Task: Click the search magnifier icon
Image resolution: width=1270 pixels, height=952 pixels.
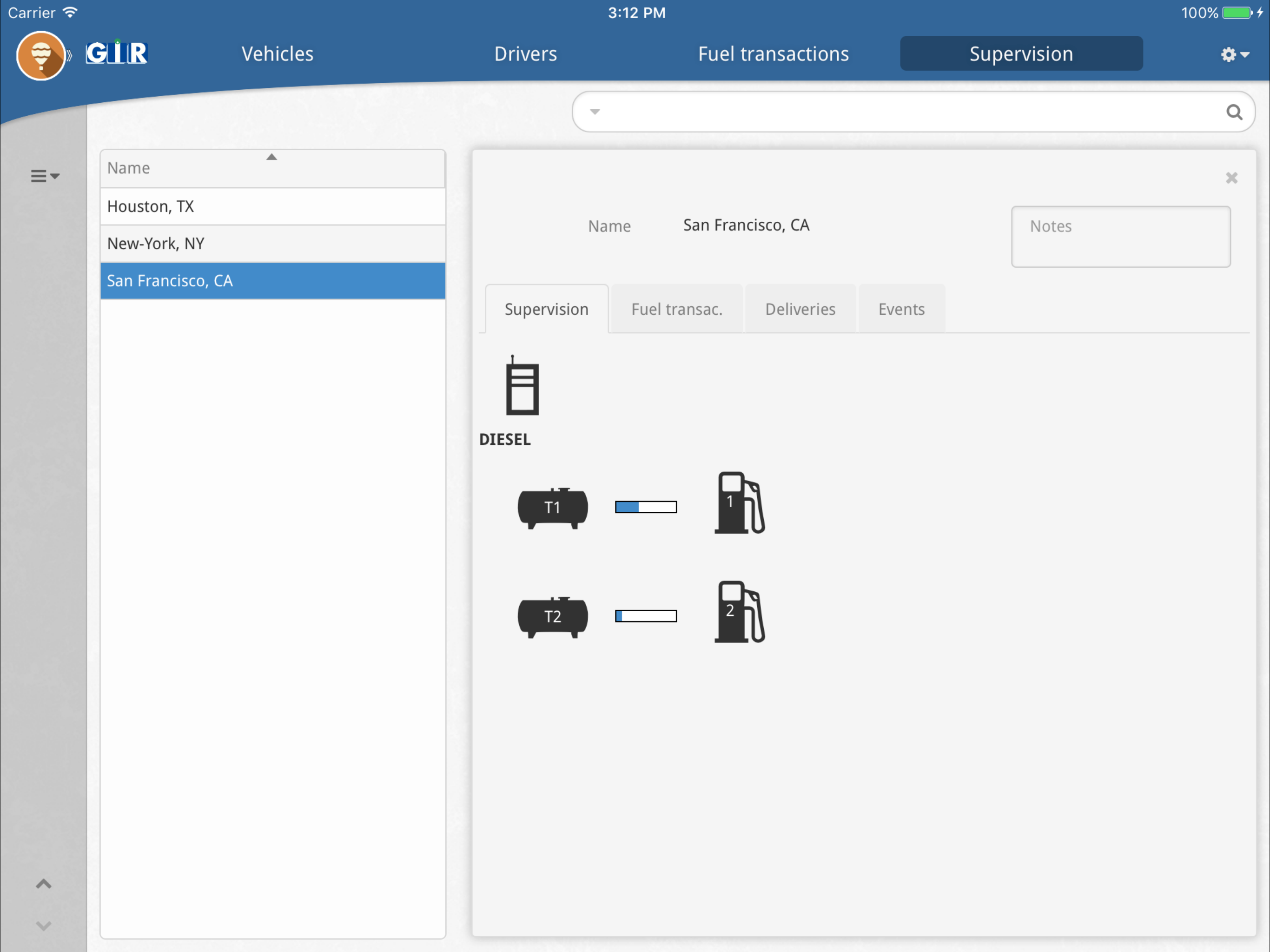Action: click(1234, 112)
